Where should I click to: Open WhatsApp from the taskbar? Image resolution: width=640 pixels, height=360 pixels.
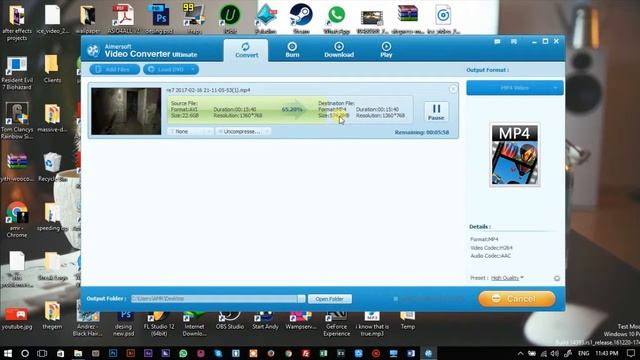pyautogui.click(x=183, y=353)
